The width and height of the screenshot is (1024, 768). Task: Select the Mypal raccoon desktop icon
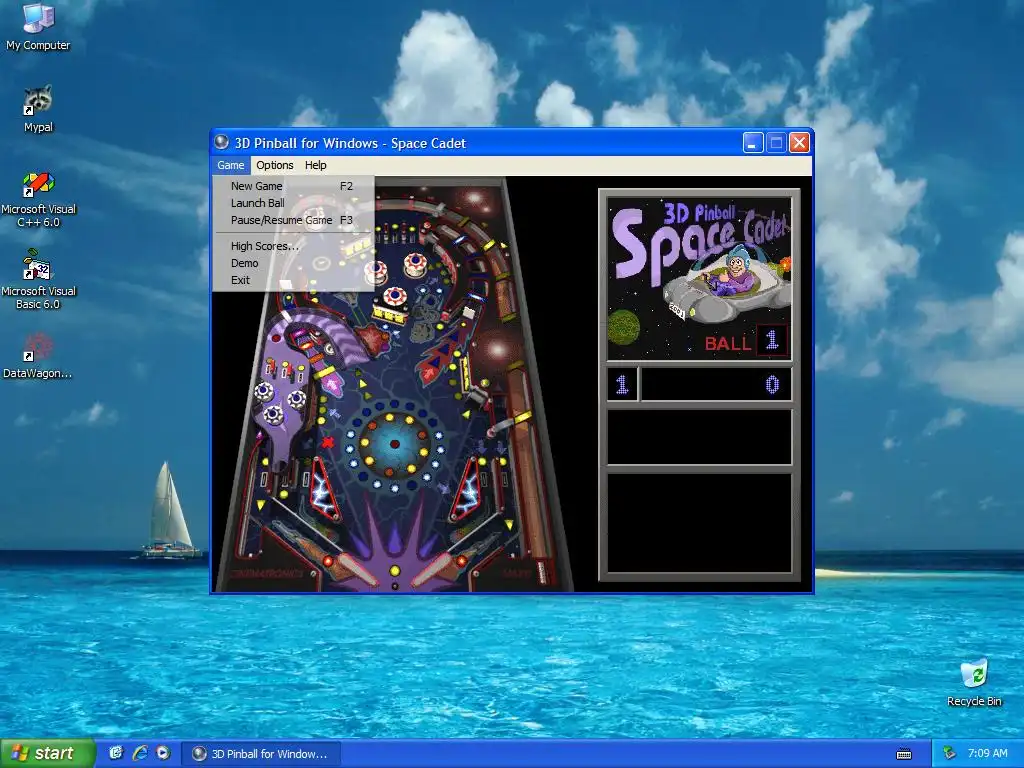[38, 108]
